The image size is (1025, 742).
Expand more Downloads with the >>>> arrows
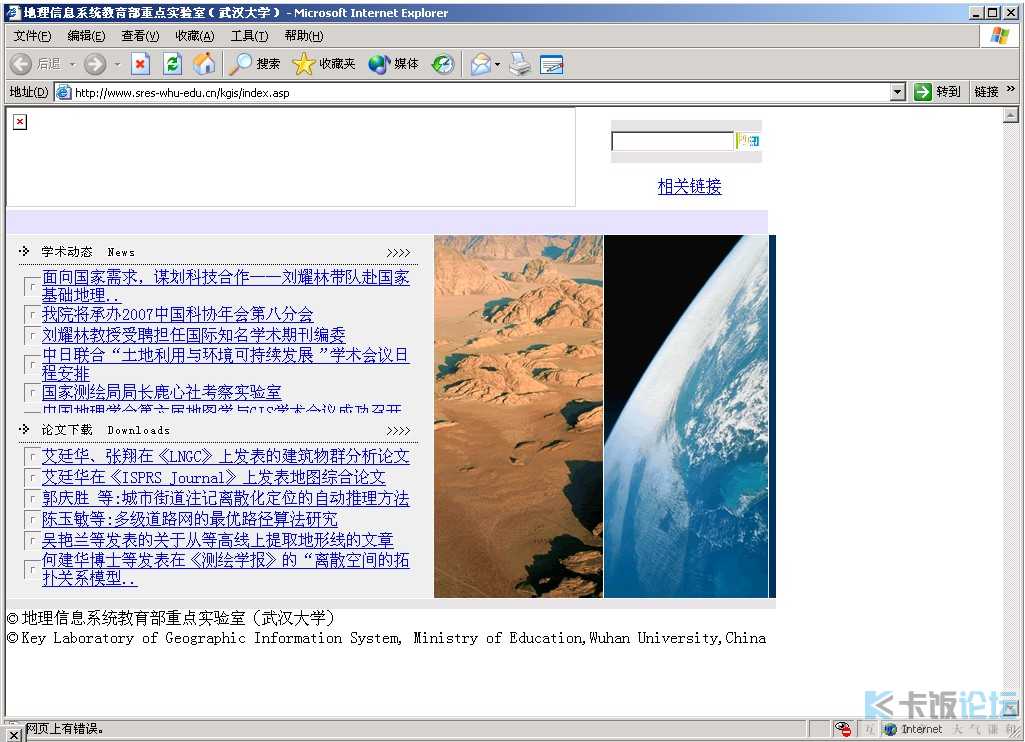[398, 431]
